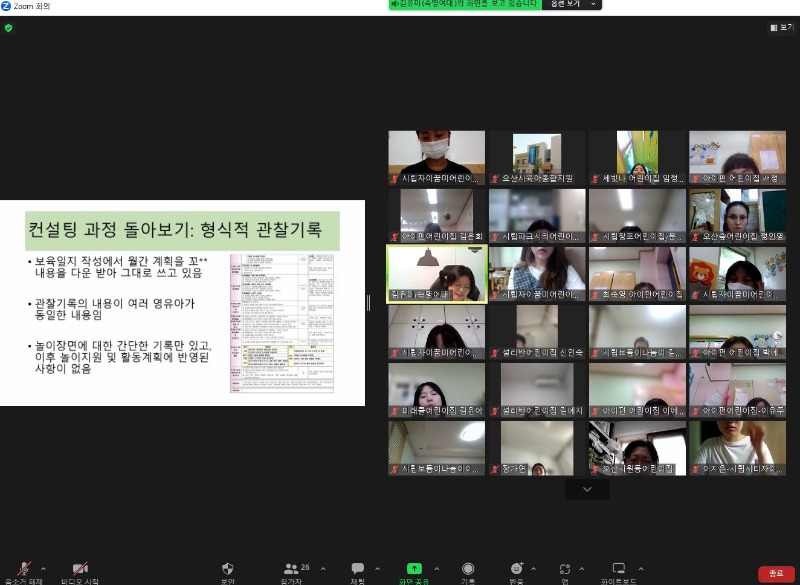Unmute the microphone in Zoom toolbar

click(22, 569)
